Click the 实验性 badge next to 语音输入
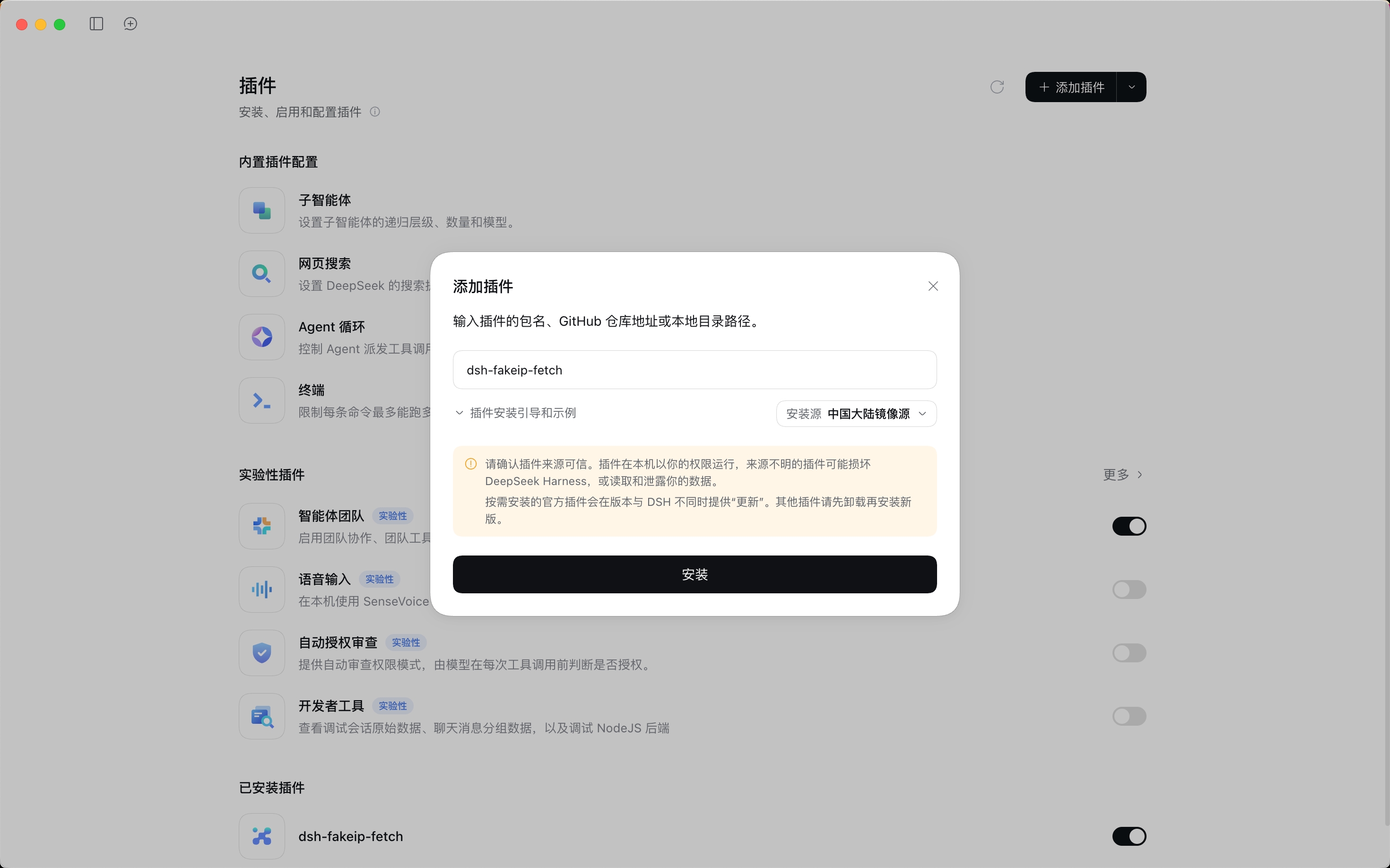1390x868 pixels. (x=380, y=579)
